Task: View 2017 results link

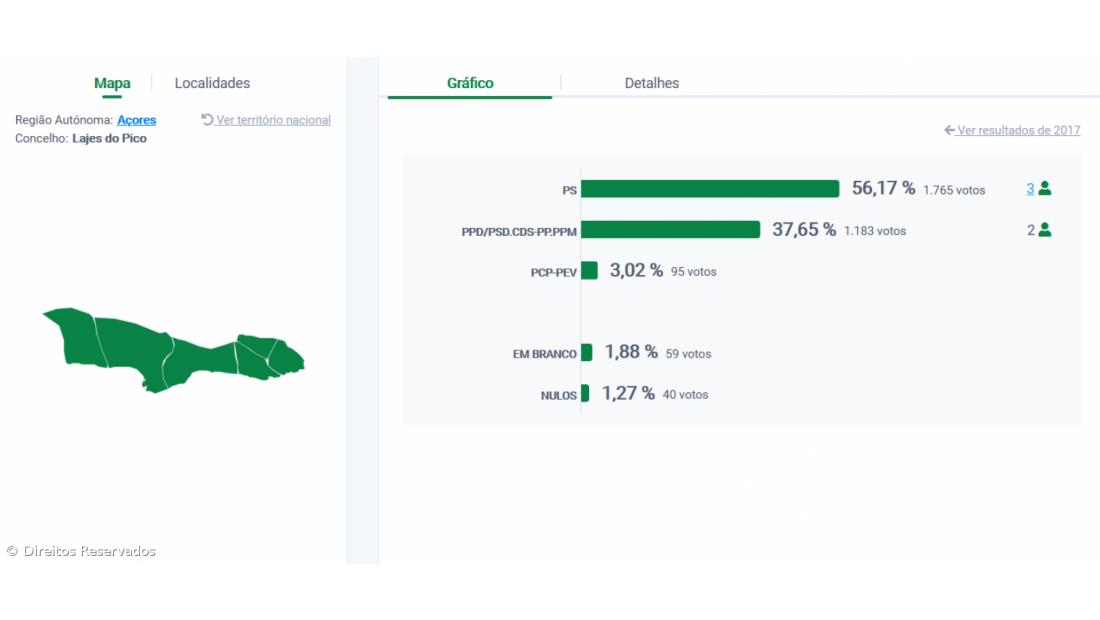Action: pyautogui.click(x=1018, y=131)
